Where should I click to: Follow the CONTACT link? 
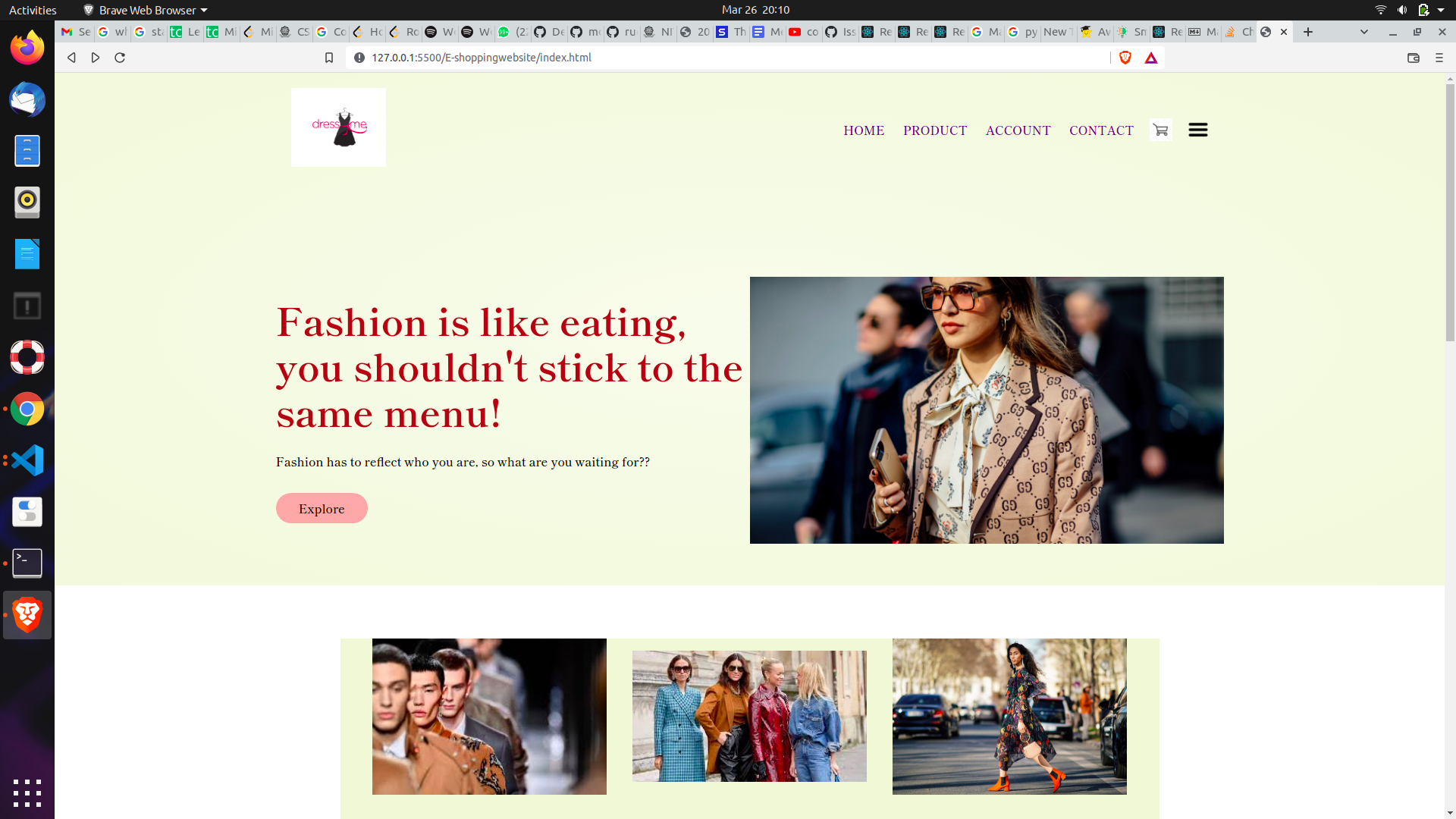tap(1101, 130)
